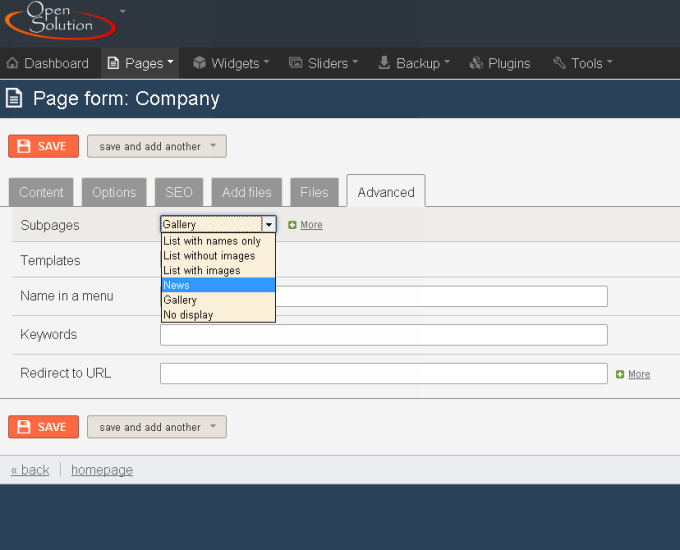Click the Backup download icon
Viewport: 680px width, 550px height.
click(x=384, y=63)
